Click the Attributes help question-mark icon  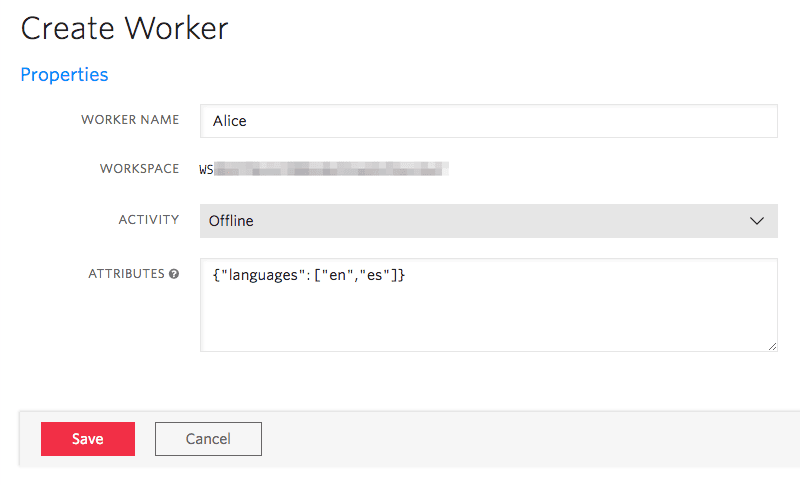pos(174,274)
